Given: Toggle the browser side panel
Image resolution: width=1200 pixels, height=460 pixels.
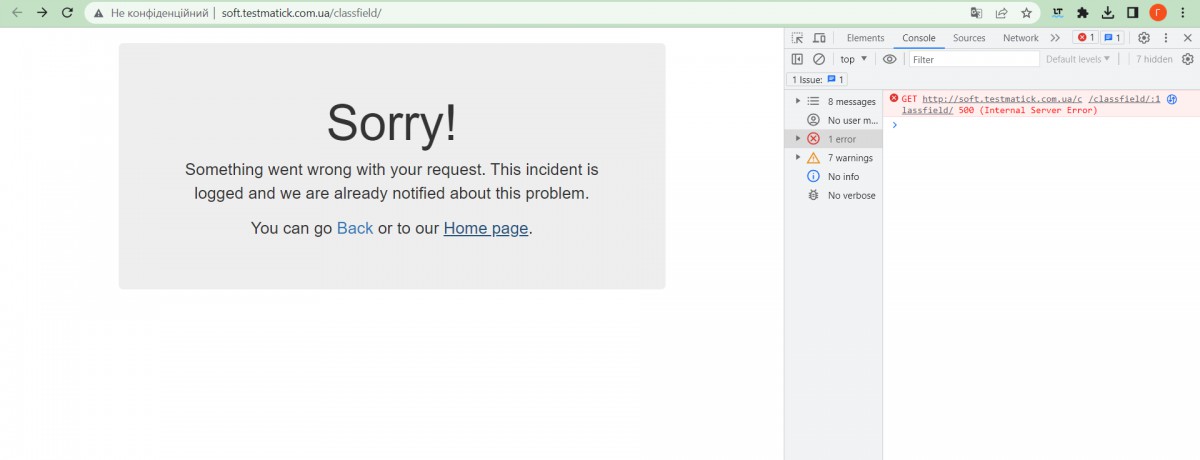Looking at the screenshot, I should click(1133, 13).
